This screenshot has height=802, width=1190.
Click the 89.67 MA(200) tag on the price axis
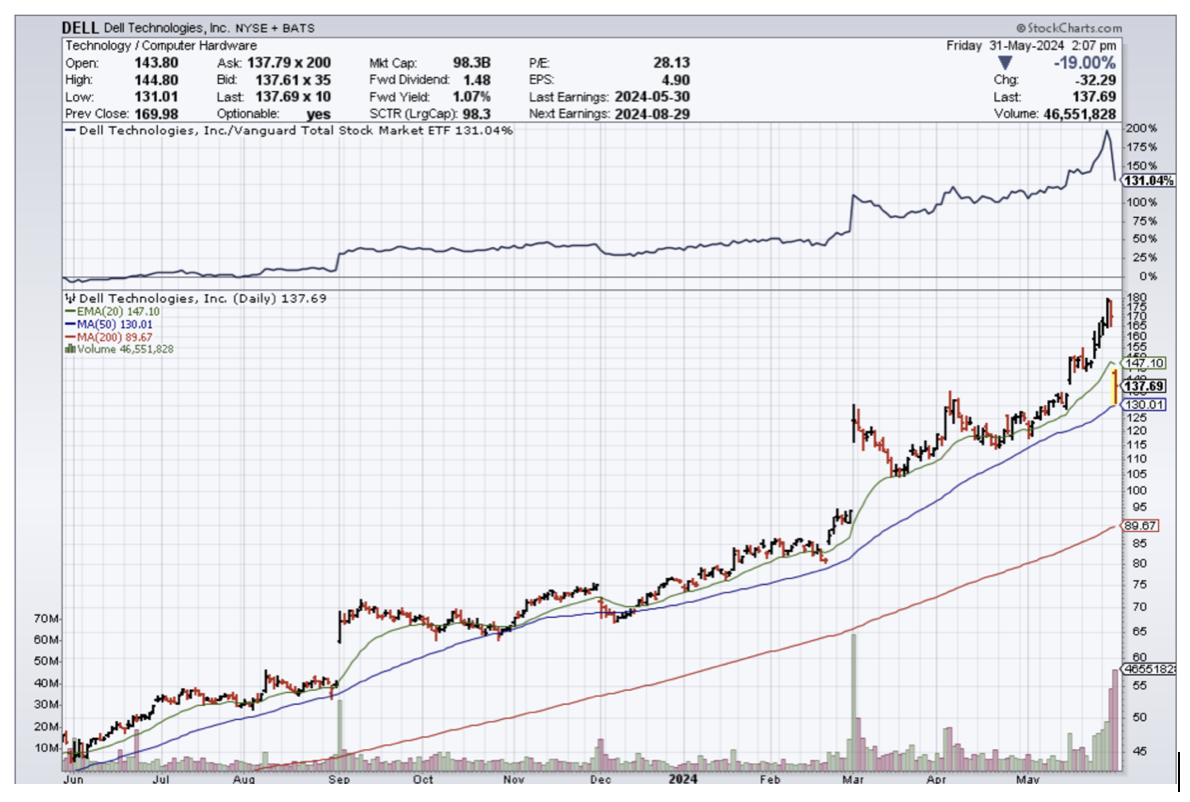coord(1140,526)
